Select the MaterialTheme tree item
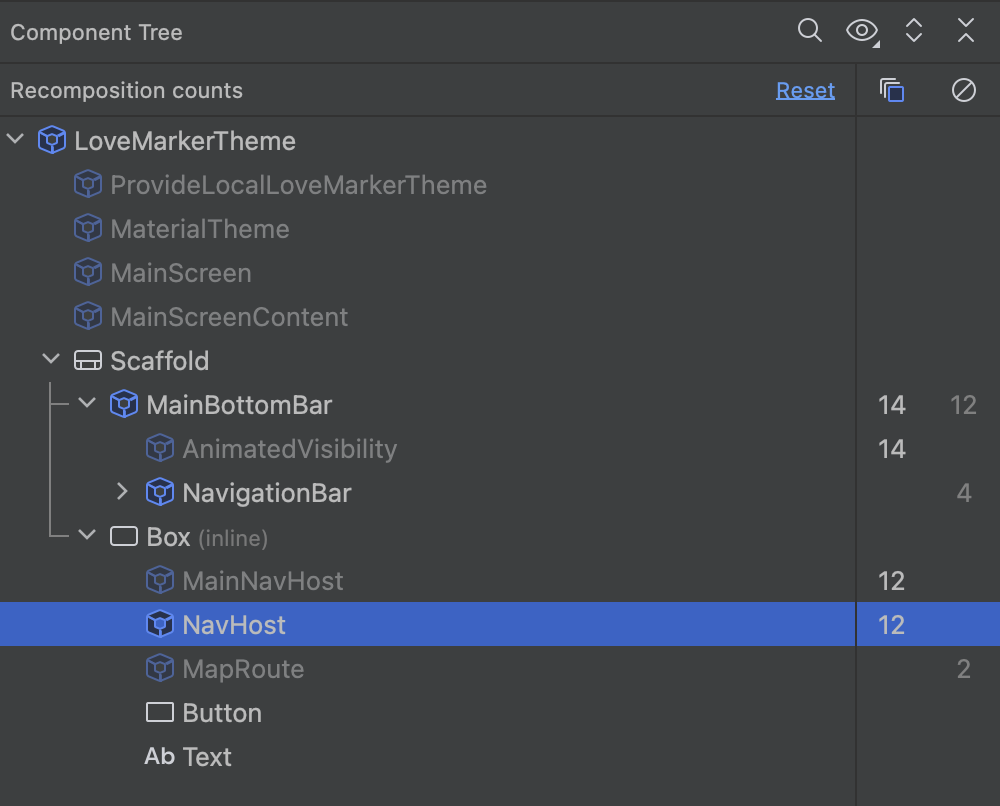This screenshot has width=1000, height=806. tap(200, 229)
